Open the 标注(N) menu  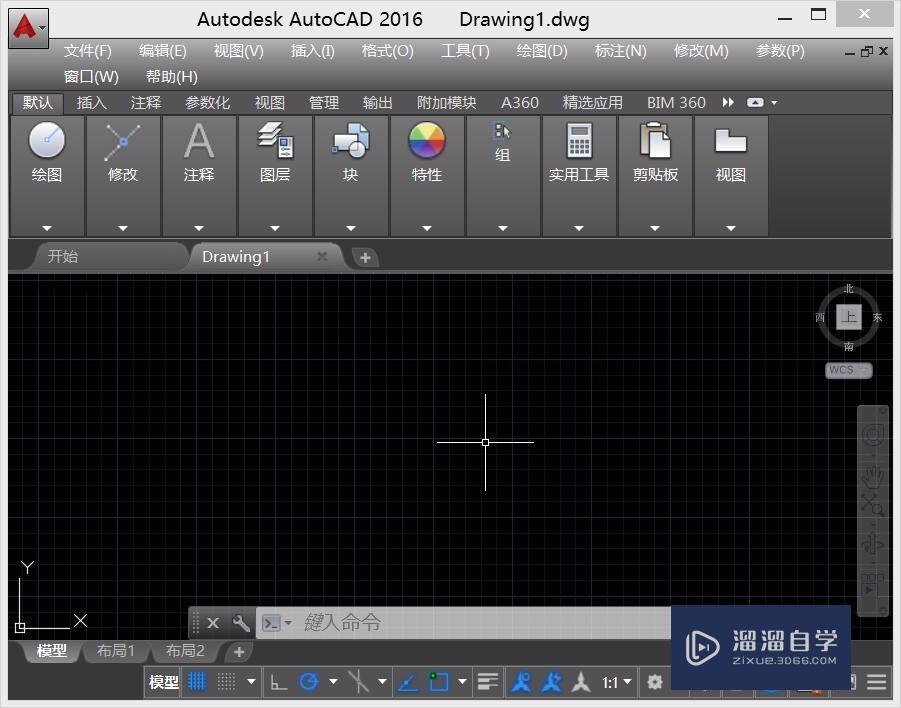point(621,51)
